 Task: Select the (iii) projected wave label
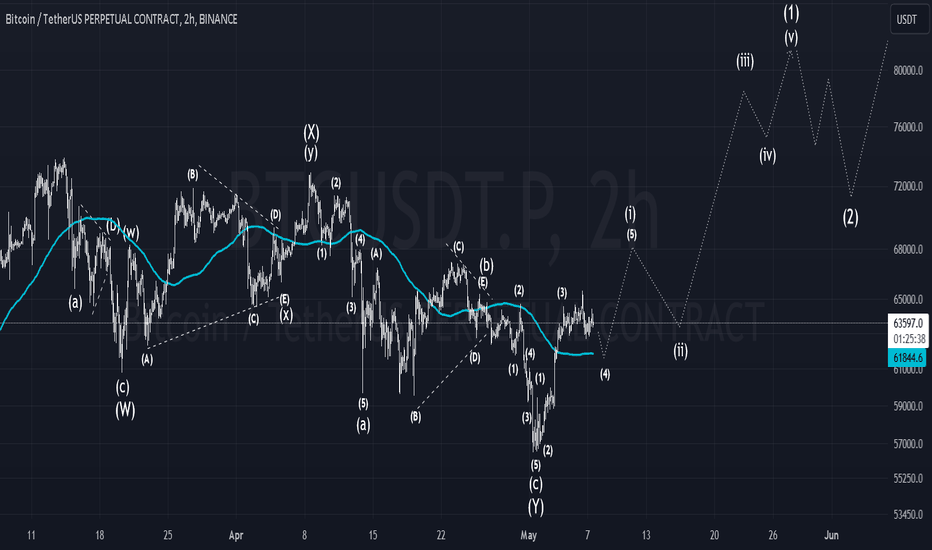point(745,61)
